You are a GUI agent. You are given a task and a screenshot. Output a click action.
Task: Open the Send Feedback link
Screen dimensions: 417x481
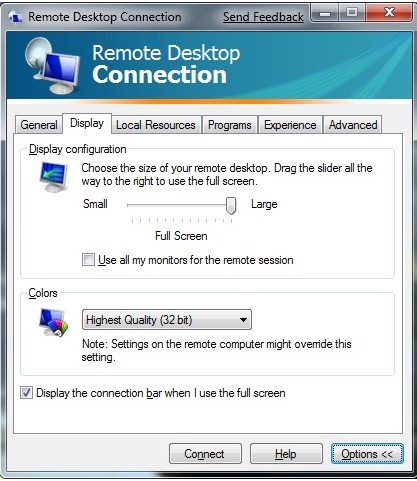click(x=263, y=17)
